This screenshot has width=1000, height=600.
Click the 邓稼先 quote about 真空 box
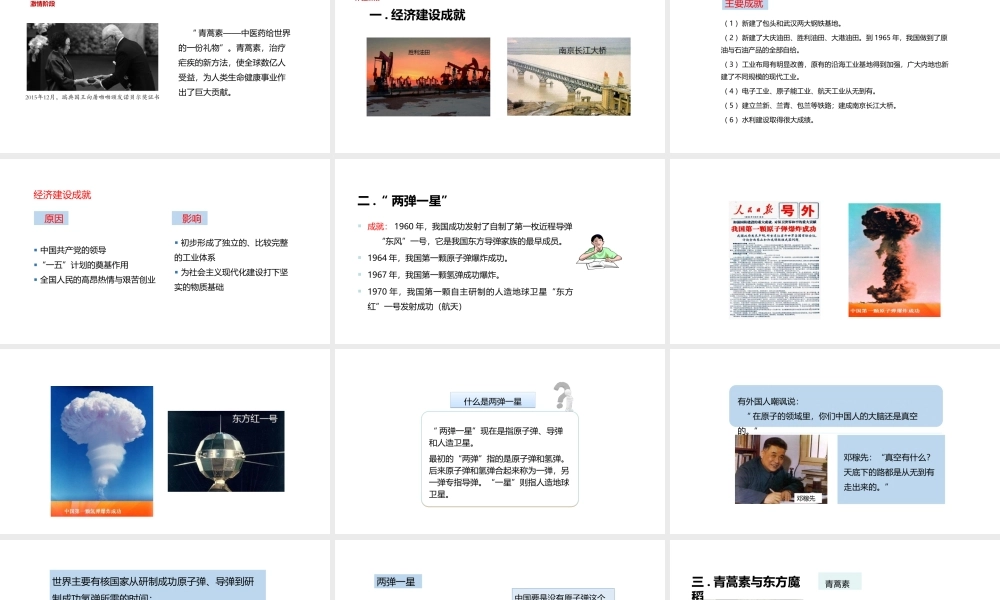[x=890, y=469]
